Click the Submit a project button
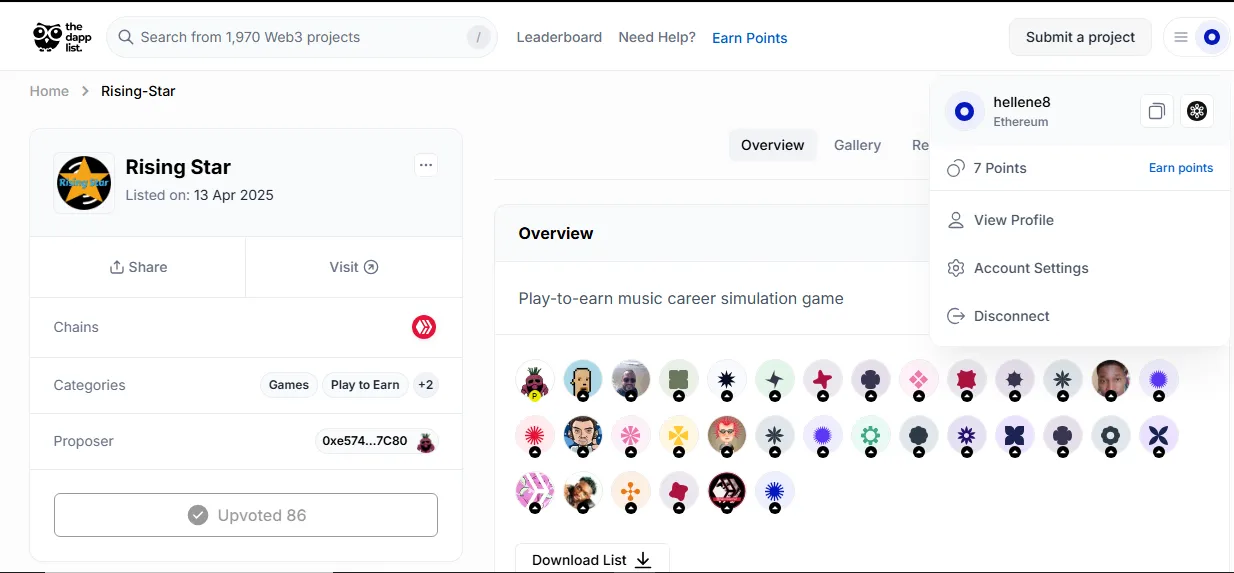The width and height of the screenshot is (1234, 573). 1080,37
